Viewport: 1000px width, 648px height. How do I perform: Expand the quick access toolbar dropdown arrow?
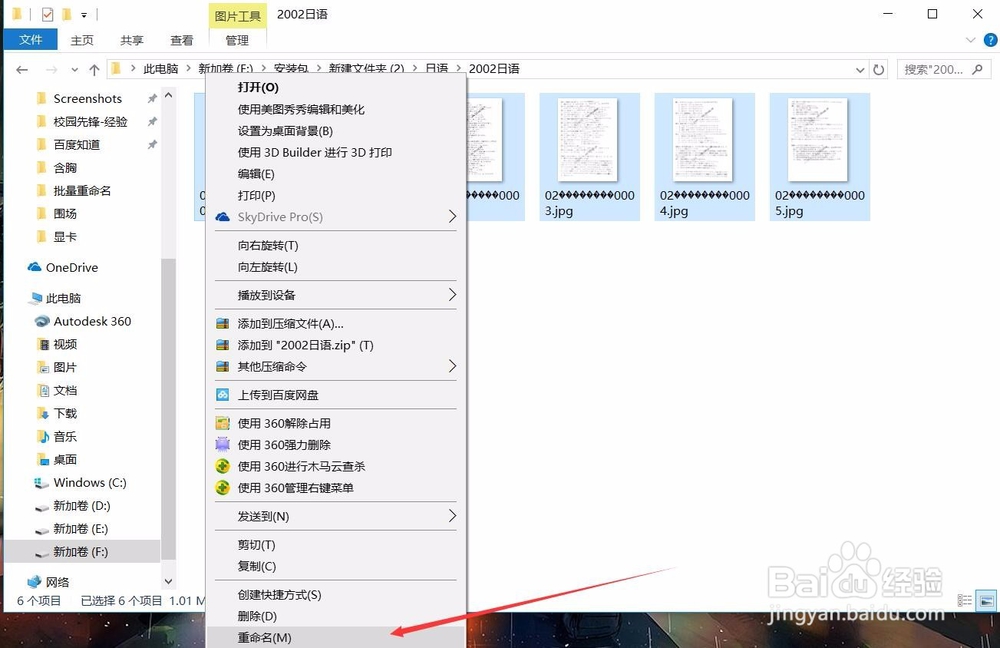[x=82, y=14]
